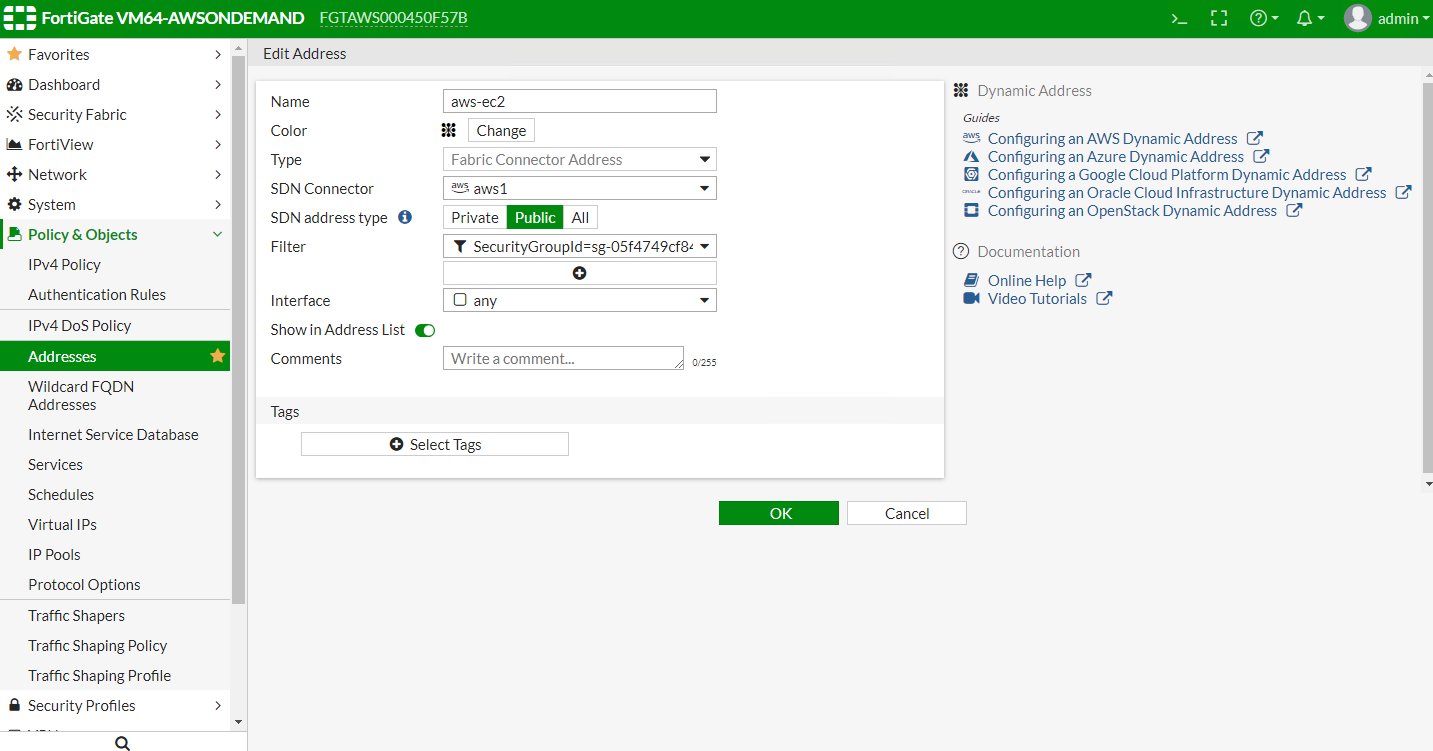
Task: Click Change to pick a new color
Action: [500, 129]
